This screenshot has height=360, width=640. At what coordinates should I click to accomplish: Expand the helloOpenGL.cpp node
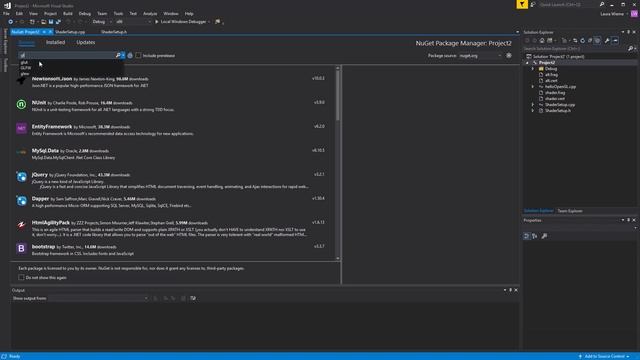(x=533, y=87)
